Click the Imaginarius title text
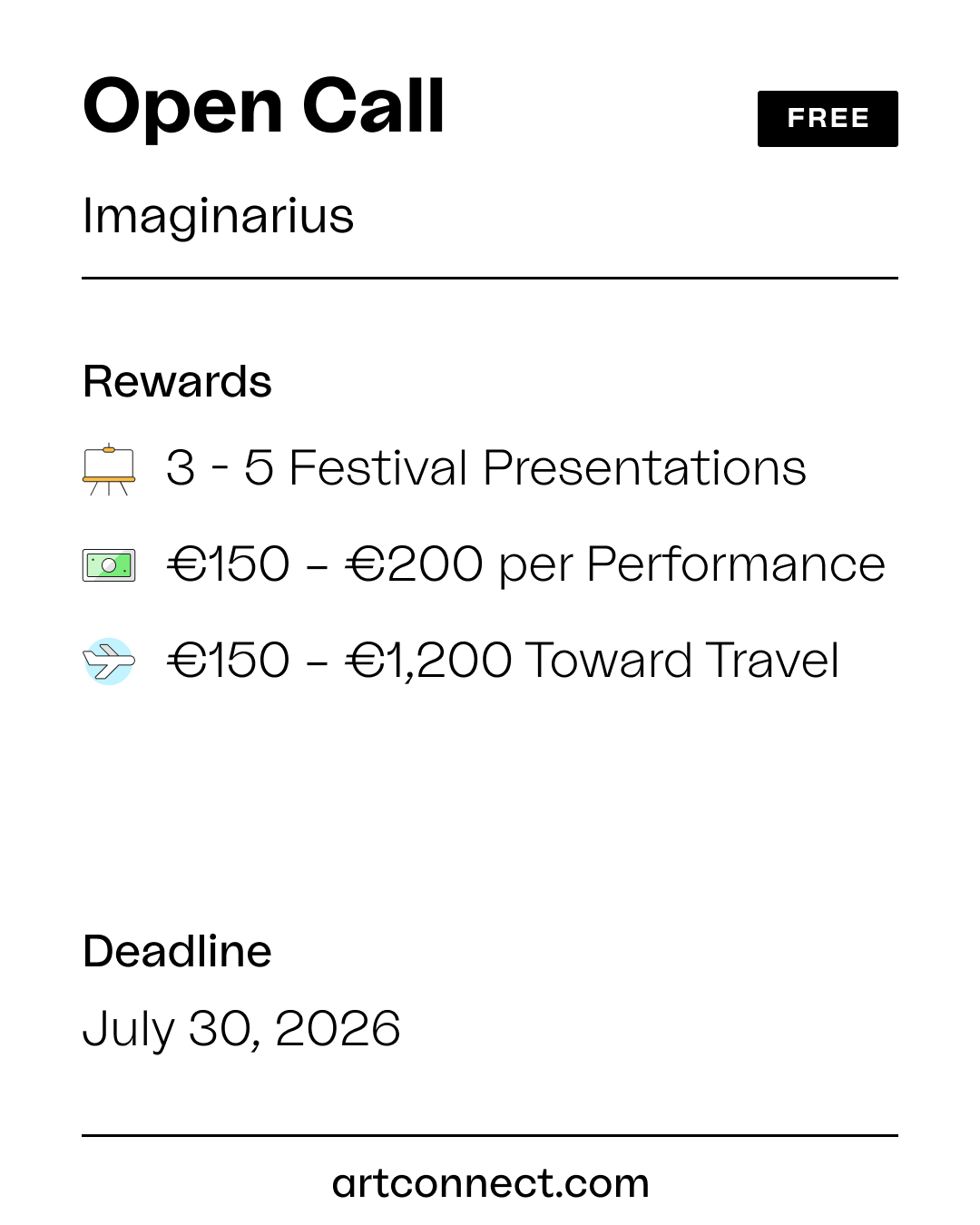This screenshot has height=1225, width=980. [218, 216]
